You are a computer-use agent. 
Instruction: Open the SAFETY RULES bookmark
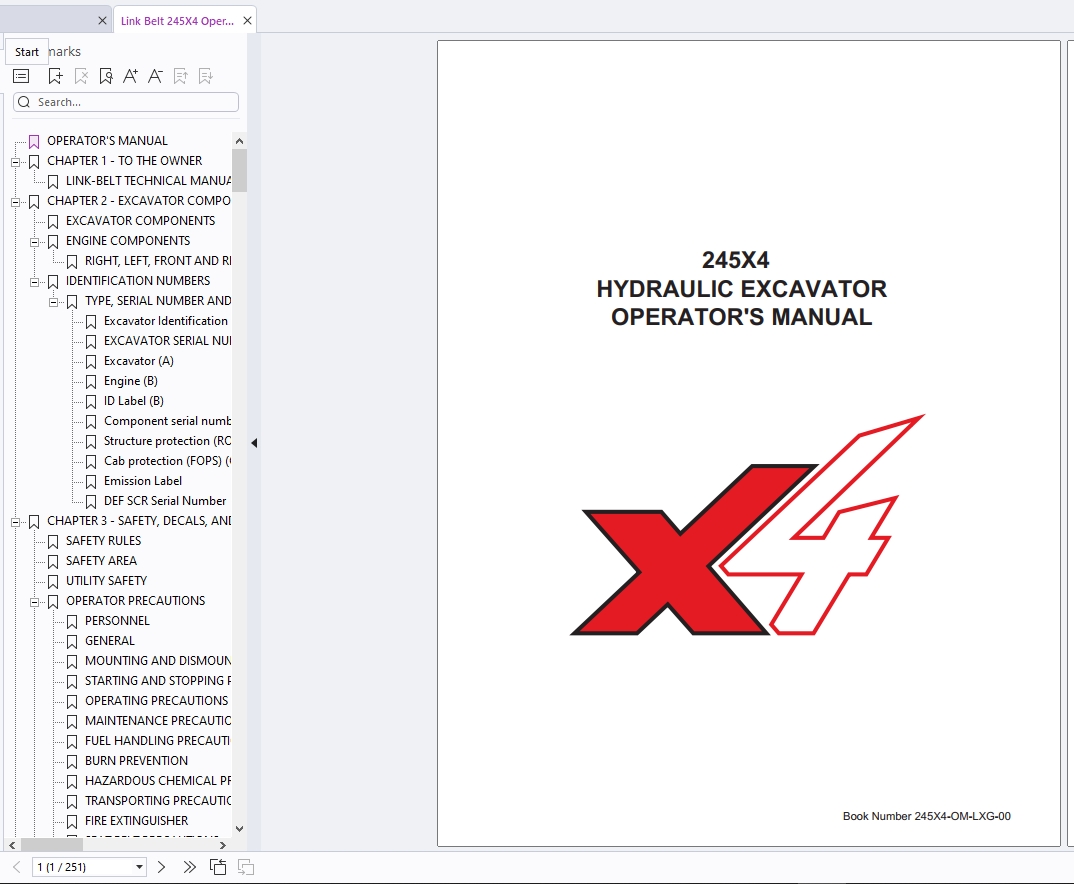[x=103, y=541]
